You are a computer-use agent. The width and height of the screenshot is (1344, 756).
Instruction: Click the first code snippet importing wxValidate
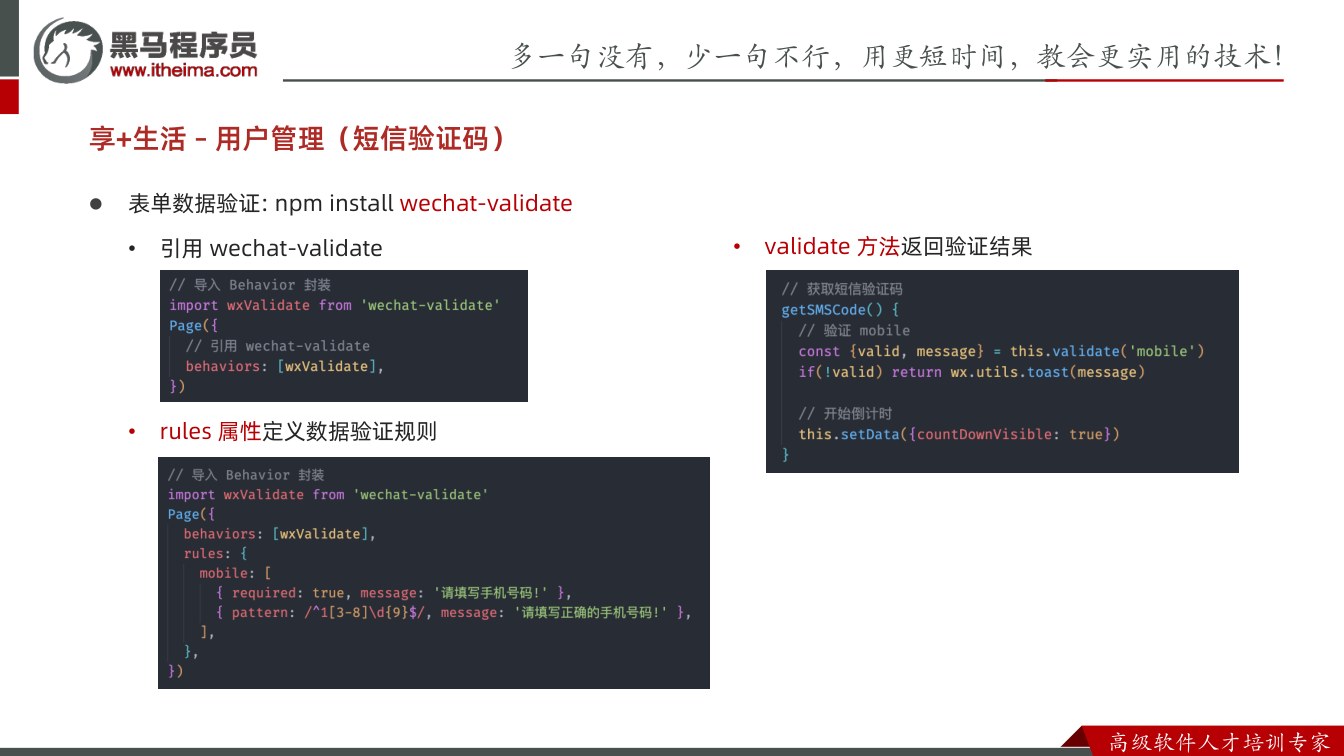click(x=344, y=336)
